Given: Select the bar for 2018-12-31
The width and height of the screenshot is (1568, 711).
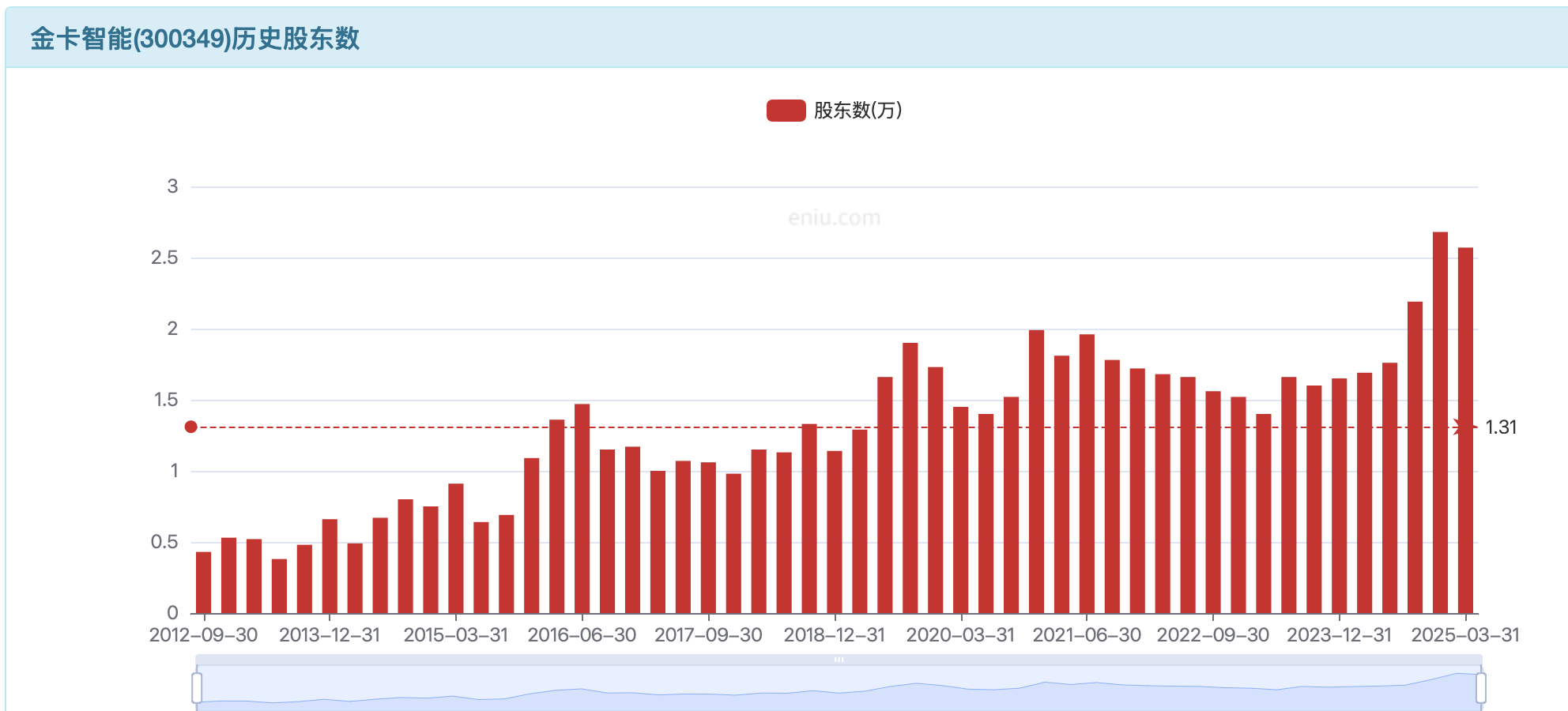Looking at the screenshot, I should (x=835, y=532).
